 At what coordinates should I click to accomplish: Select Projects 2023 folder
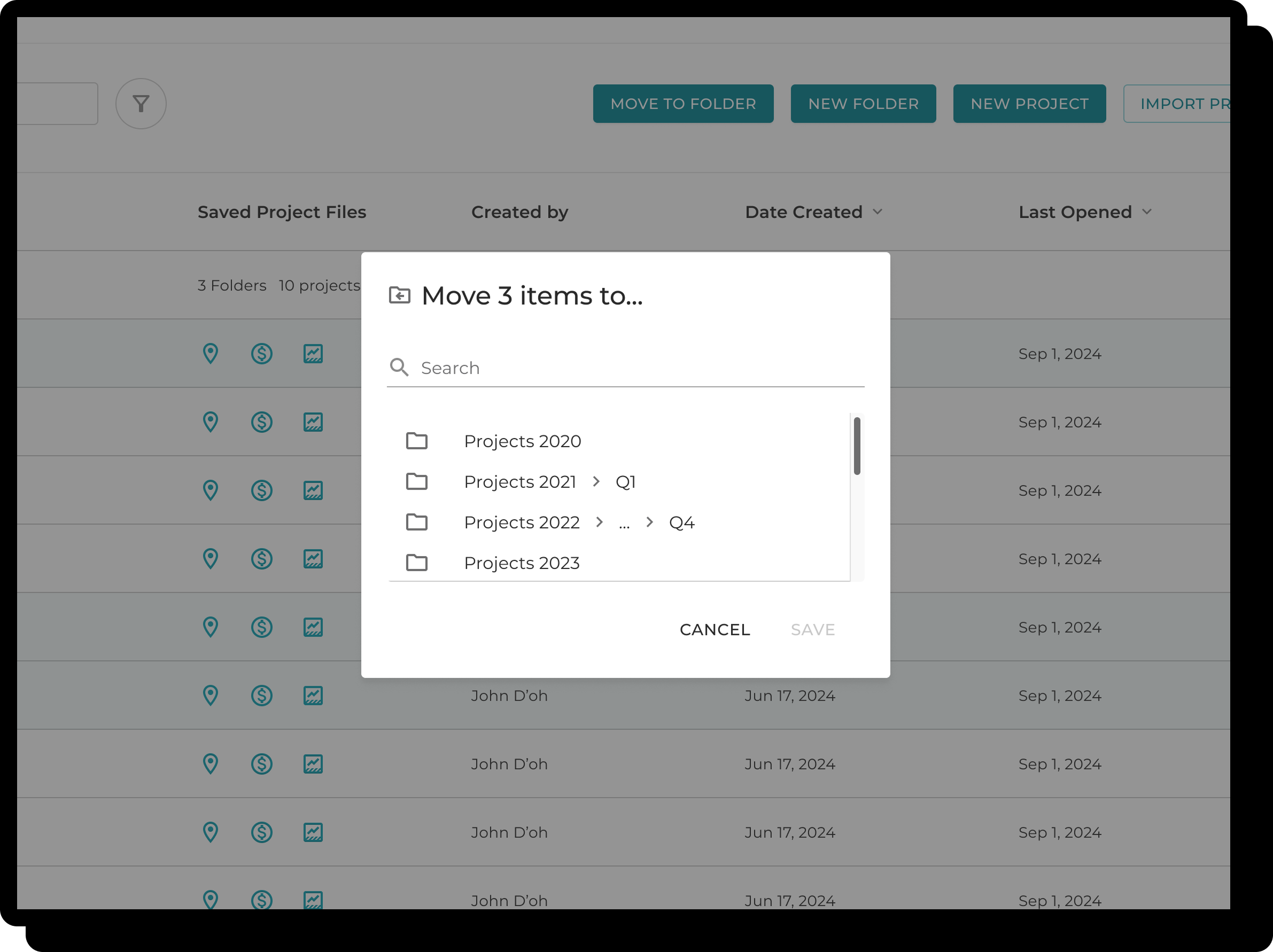click(522, 563)
